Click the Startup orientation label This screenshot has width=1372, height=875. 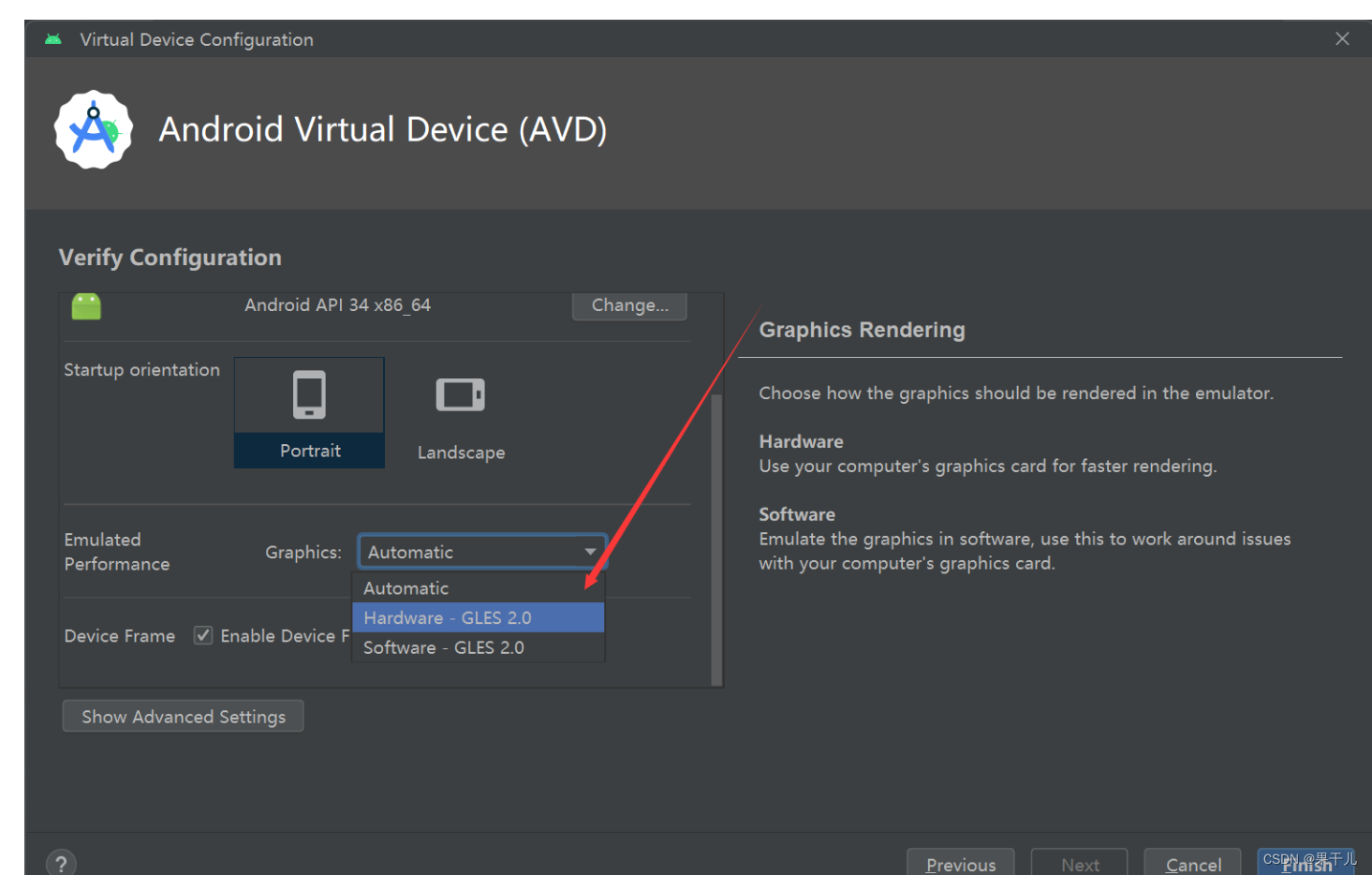[141, 370]
